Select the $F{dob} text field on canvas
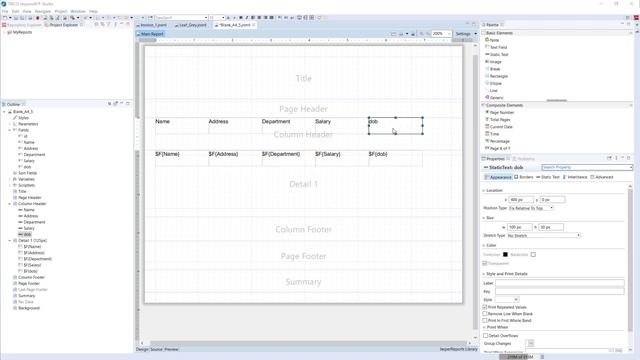640x360 pixels. [x=395, y=158]
